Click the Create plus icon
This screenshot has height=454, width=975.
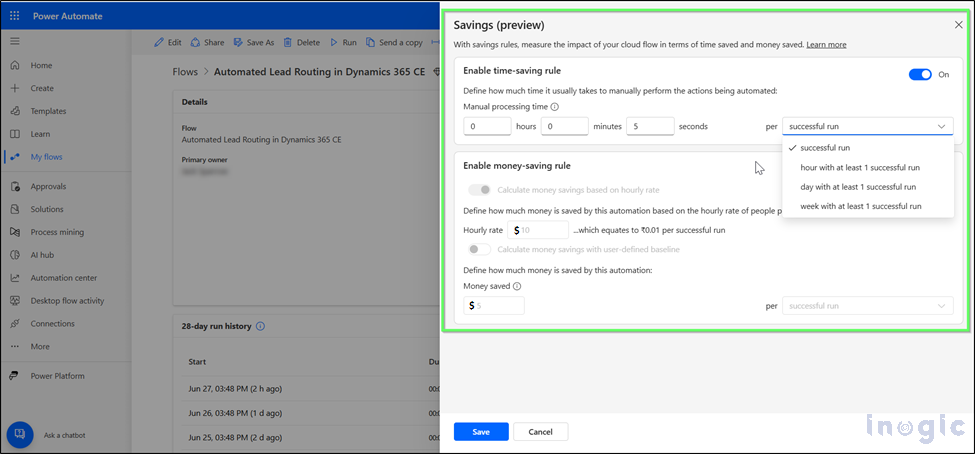point(16,88)
